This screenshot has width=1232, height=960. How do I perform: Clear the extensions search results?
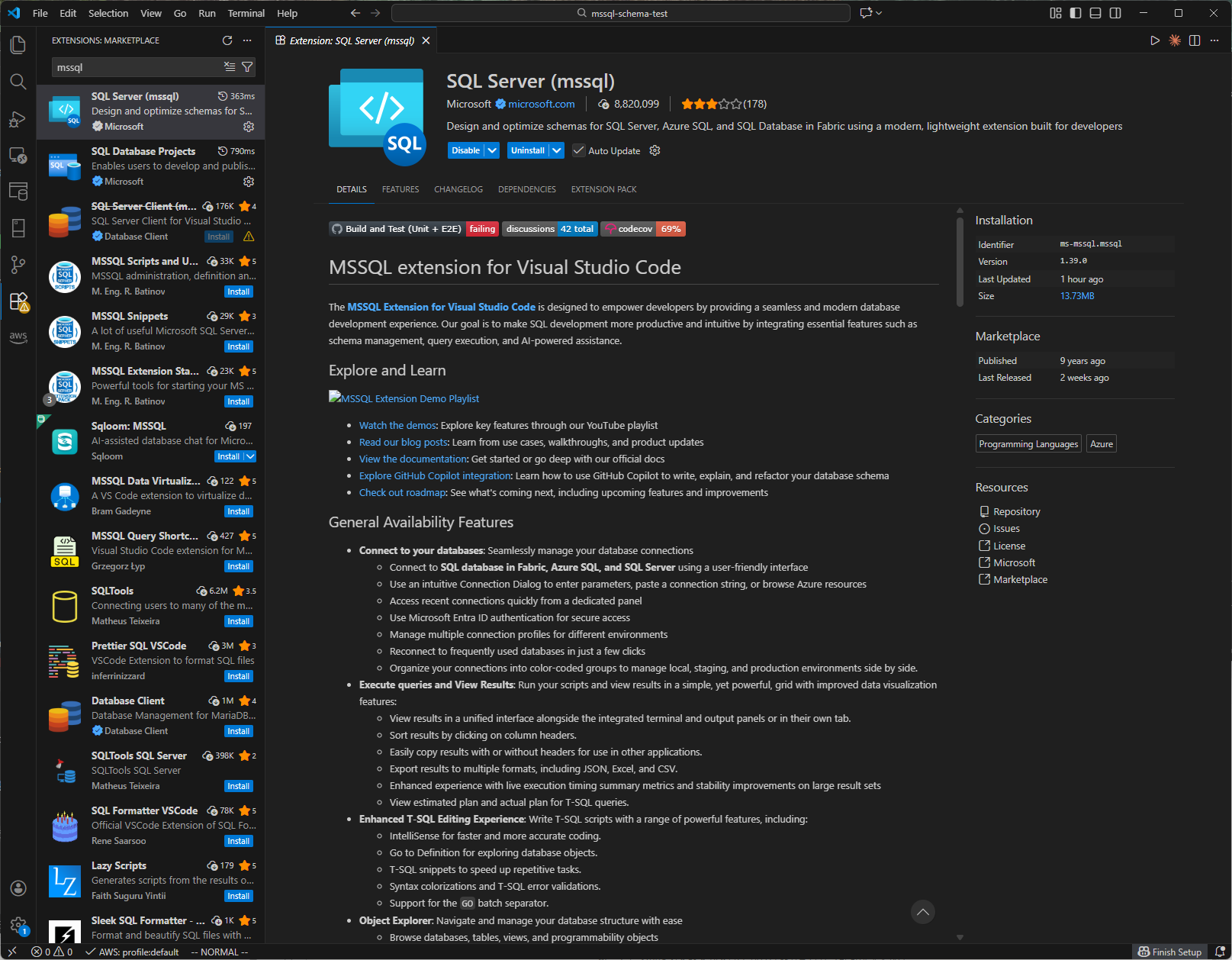(x=230, y=67)
